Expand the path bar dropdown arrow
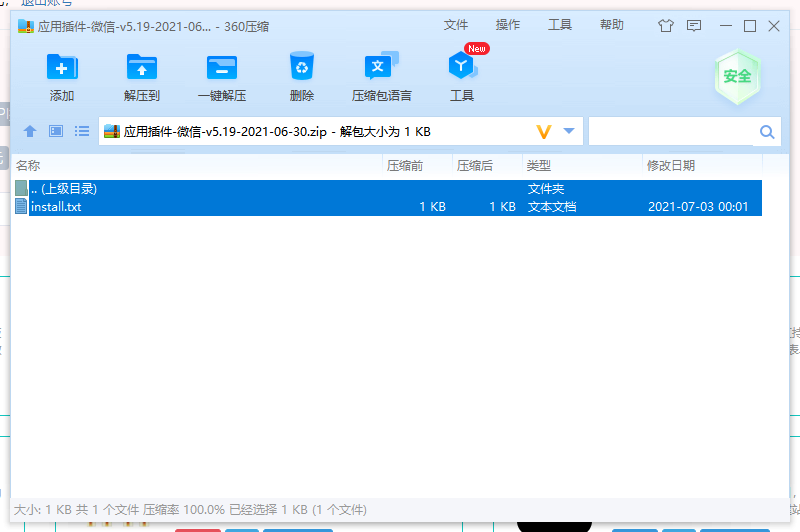The width and height of the screenshot is (800, 532). point(569,131)
